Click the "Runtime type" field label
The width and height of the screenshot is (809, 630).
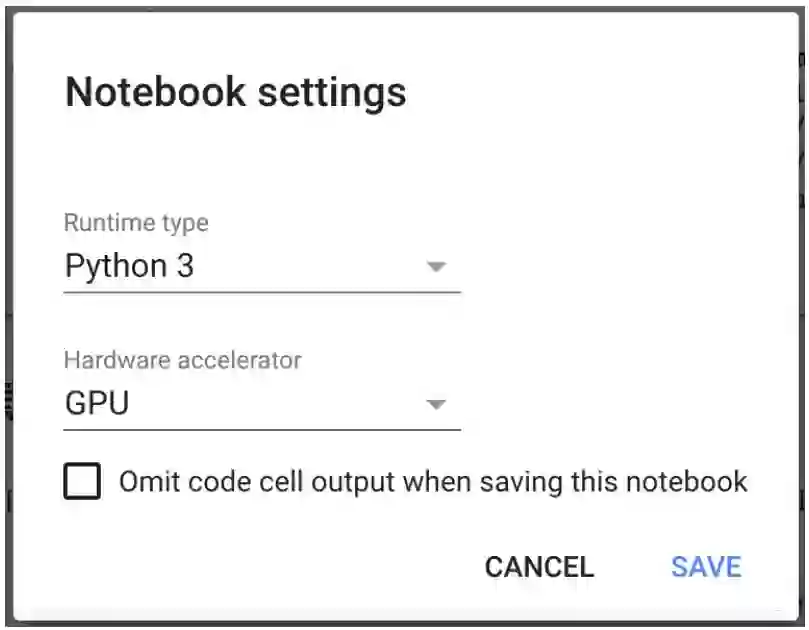pyautogui.click(x=136, y=222)
